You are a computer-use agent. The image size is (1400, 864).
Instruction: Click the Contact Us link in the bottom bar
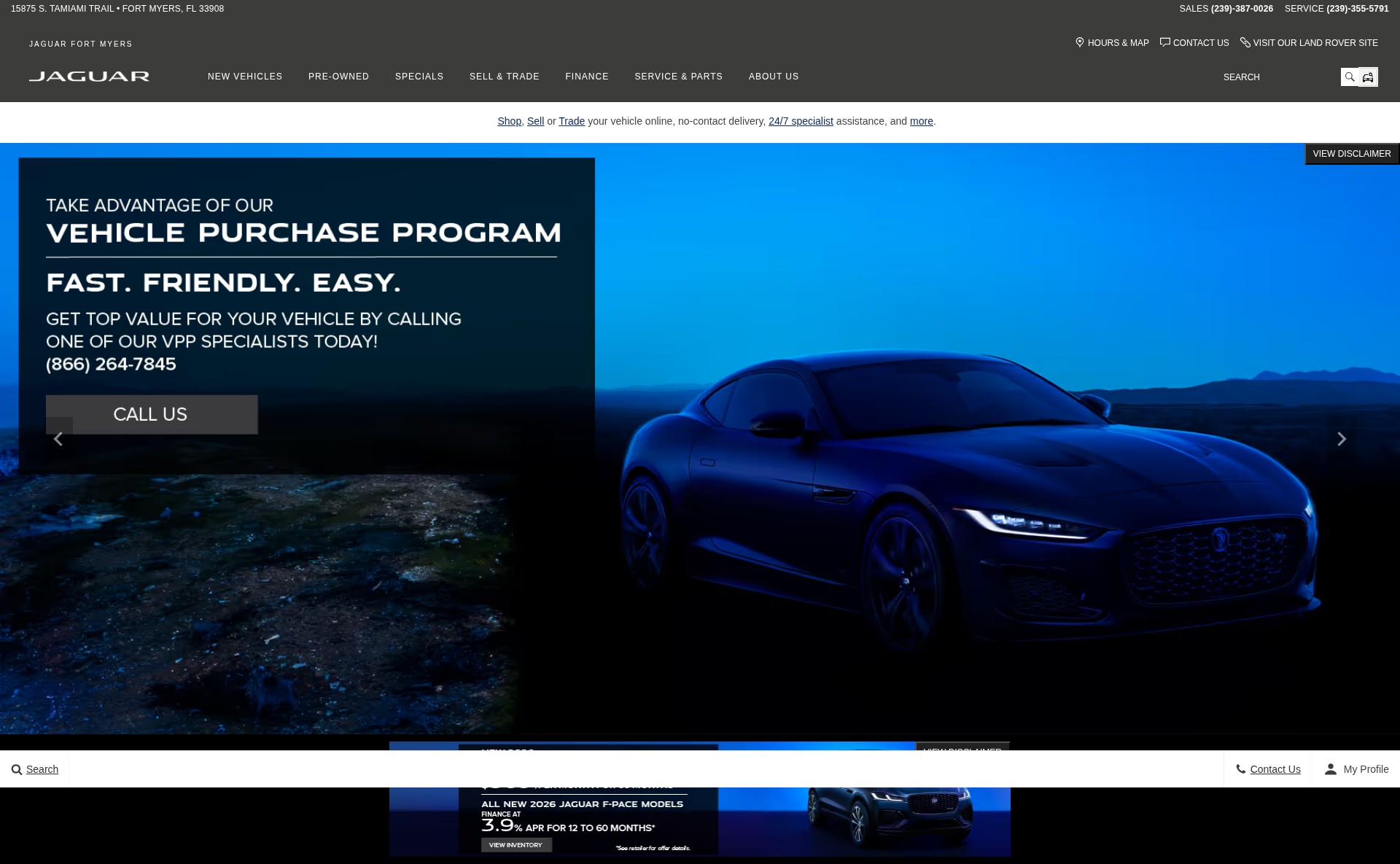[1275, 769]
